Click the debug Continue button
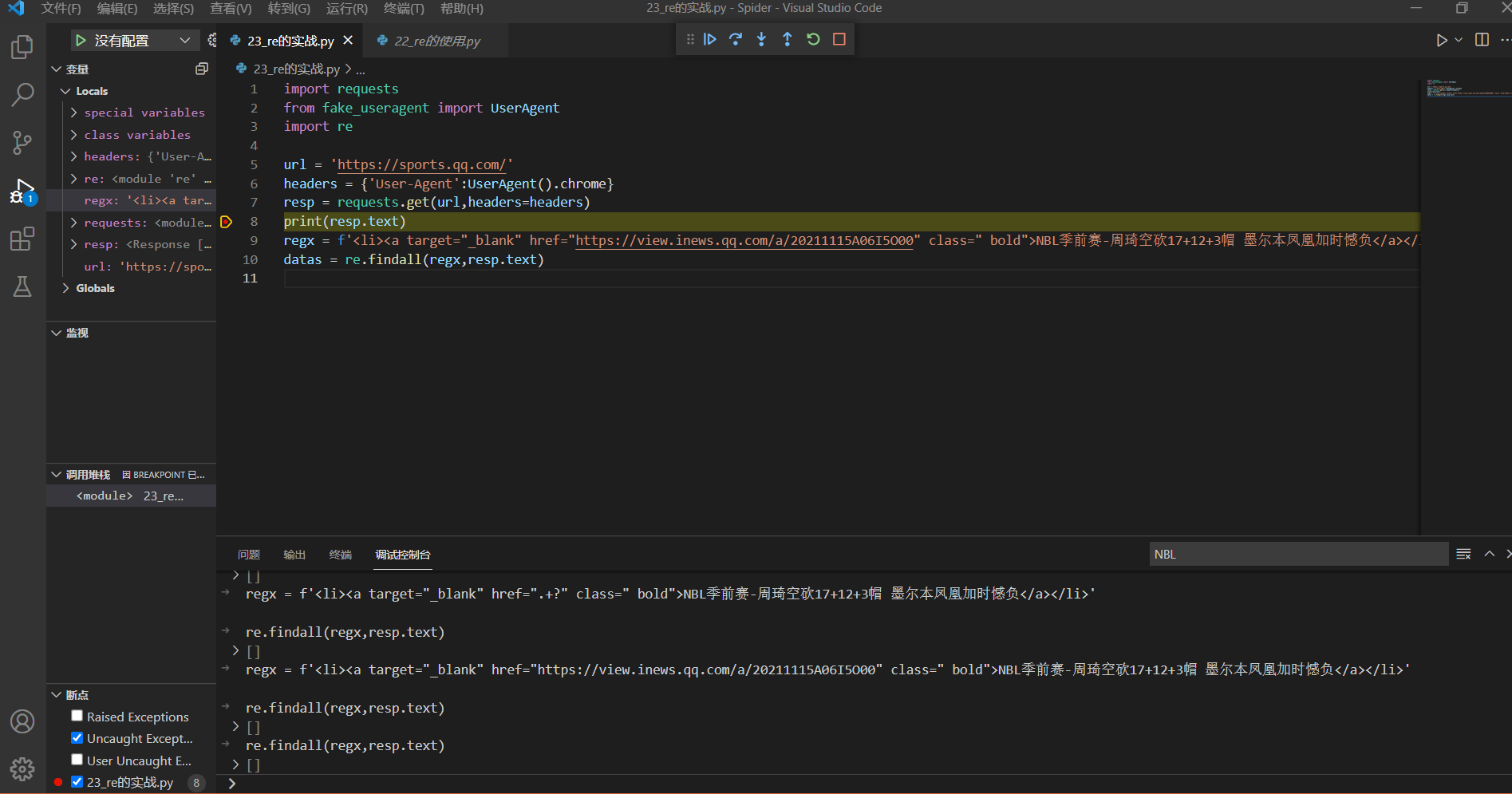 tap(710, 39)
